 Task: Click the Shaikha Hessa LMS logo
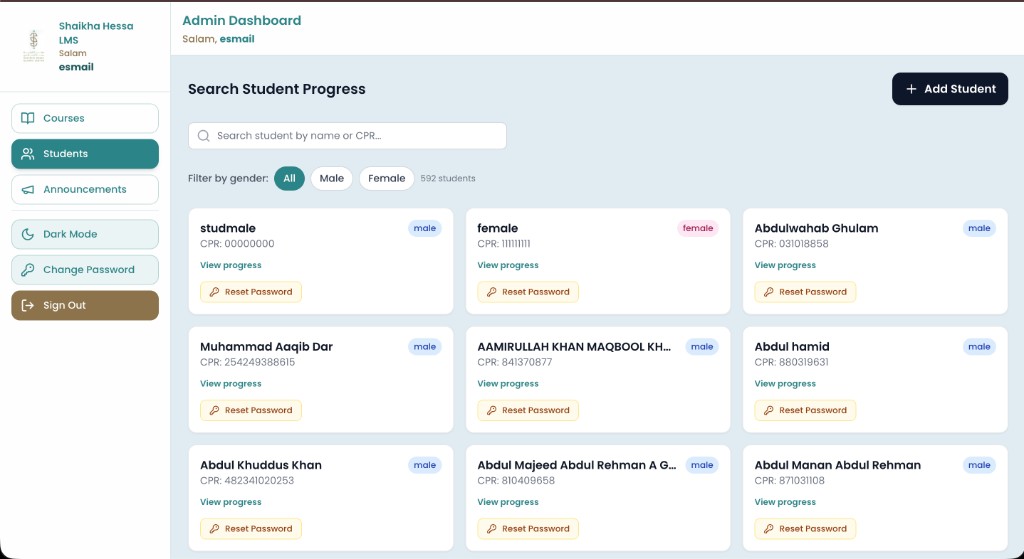point(34,46)
